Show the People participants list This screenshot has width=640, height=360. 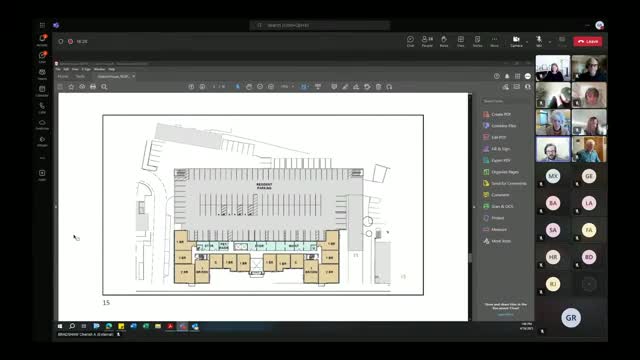[427, 41]
